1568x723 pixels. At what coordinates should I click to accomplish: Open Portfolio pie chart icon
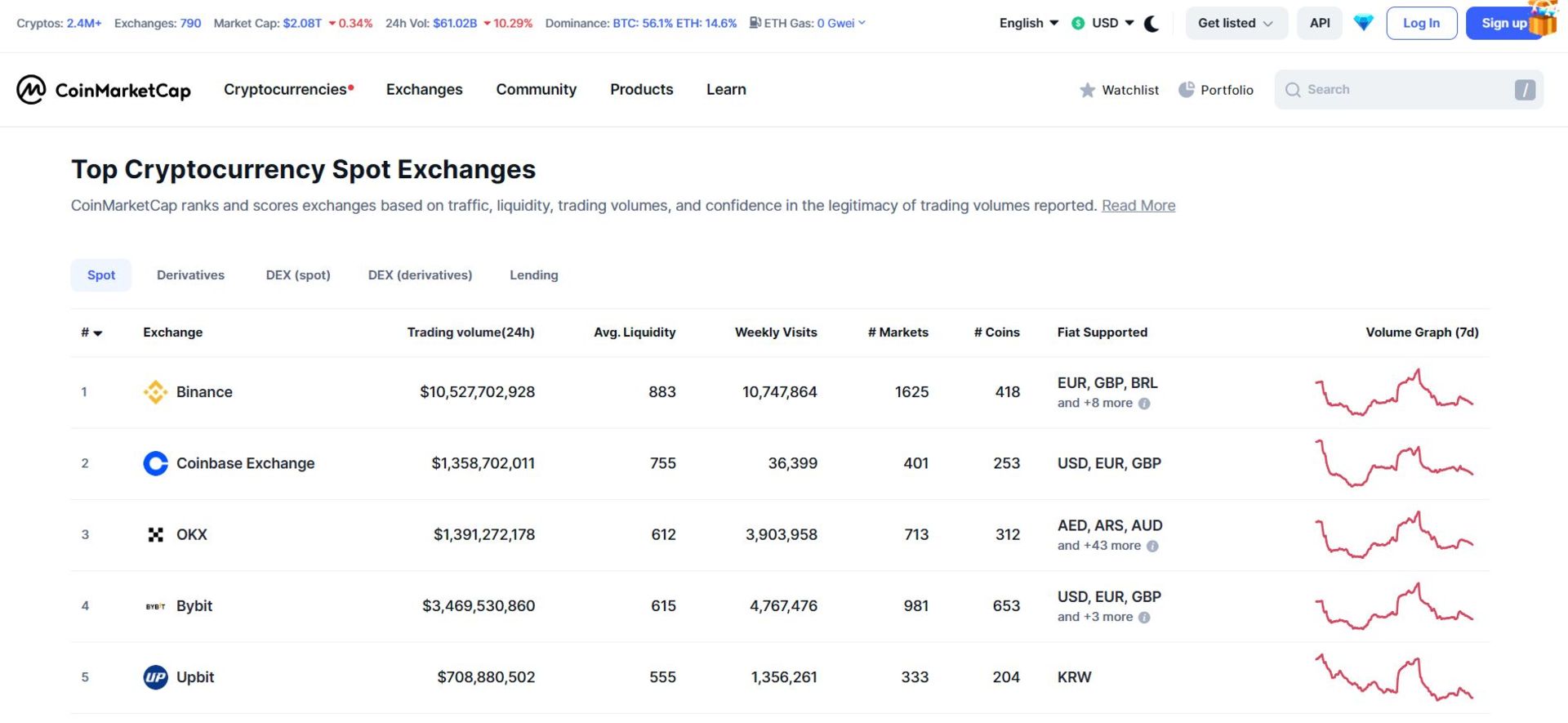[x=1186, y=90]
